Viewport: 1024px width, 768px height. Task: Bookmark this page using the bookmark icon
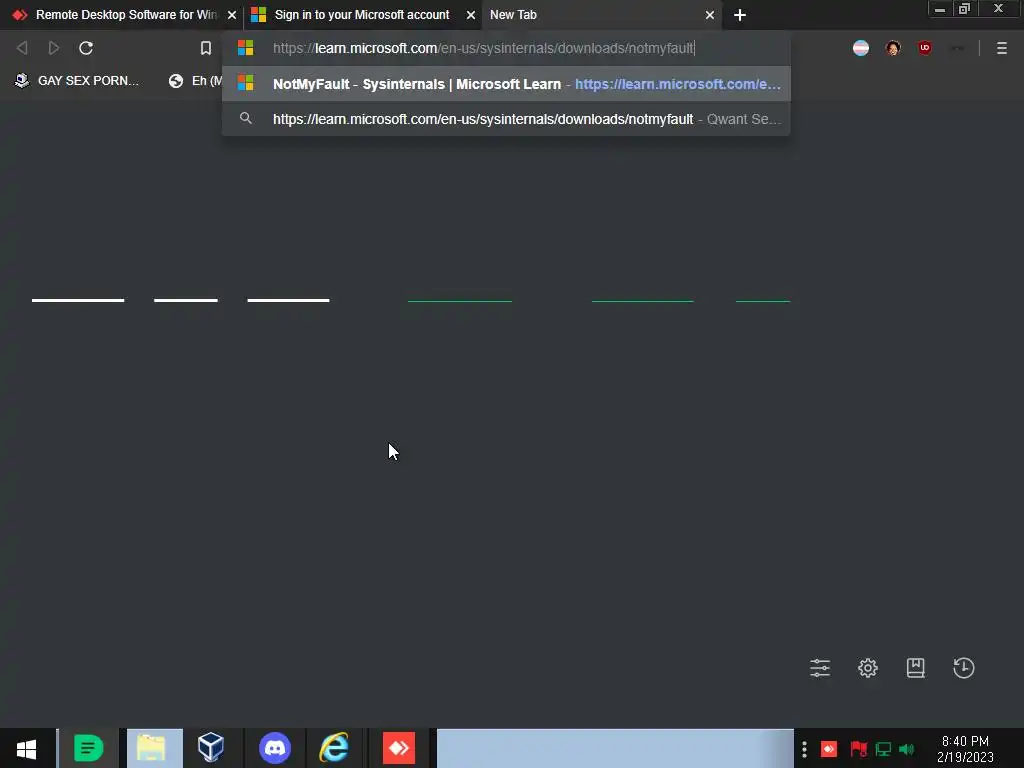click(206, 48)
